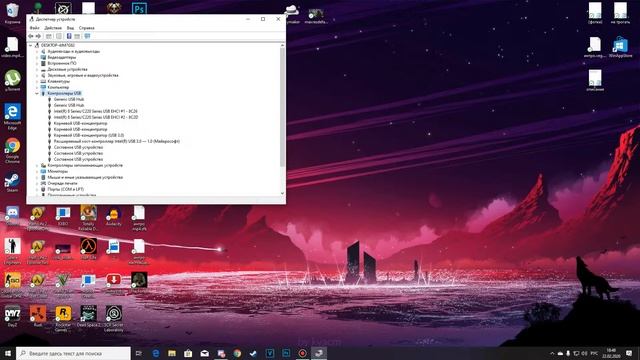Screen dimensions: 640x360
Task: Select Звуковые, игровые и видеоустройства category
Action: [x=83, y=76]
